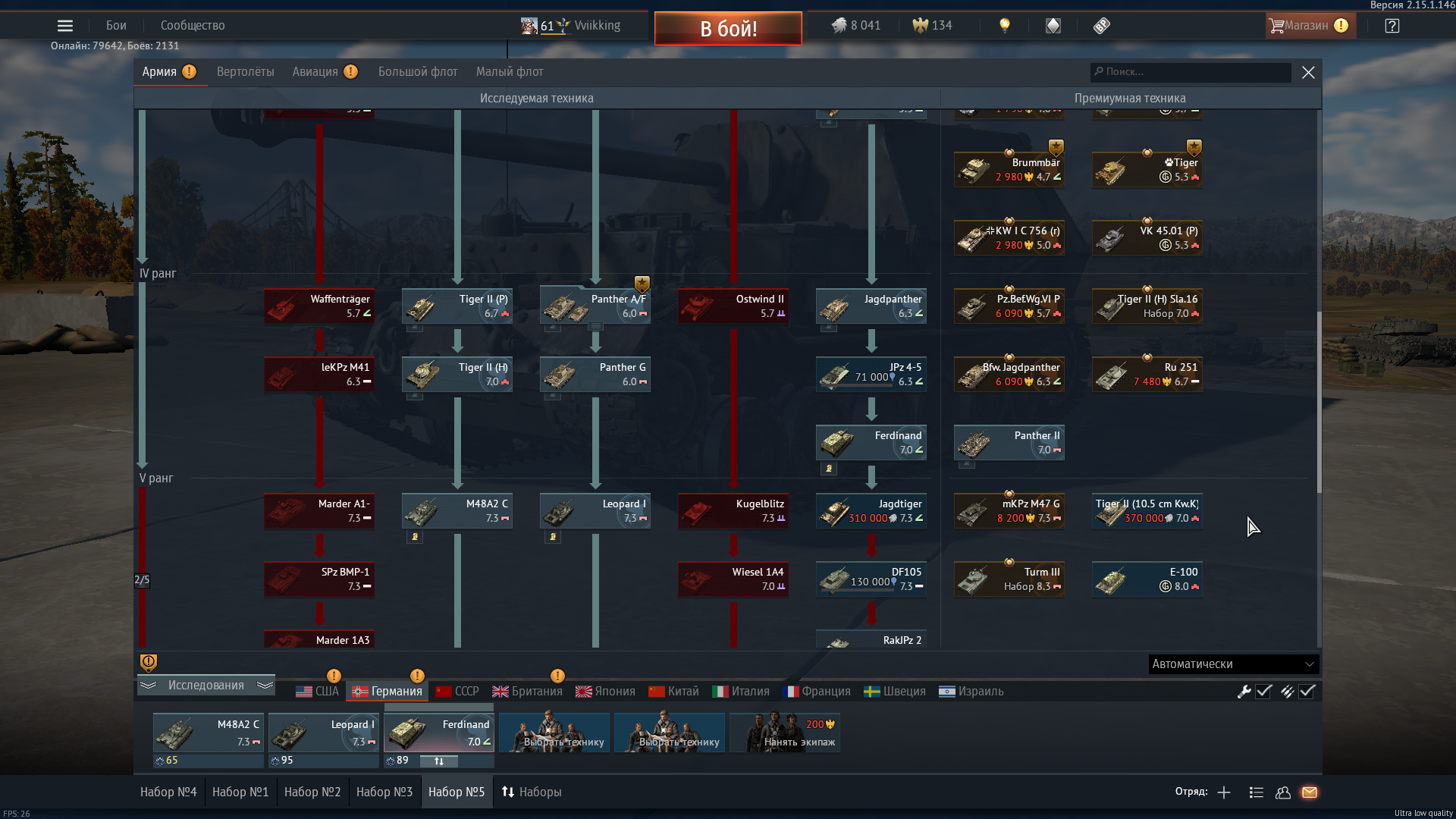Open the Автоматически dropdown
This screenshot has height=819, width=1456.
click(x=1234, y=664)
